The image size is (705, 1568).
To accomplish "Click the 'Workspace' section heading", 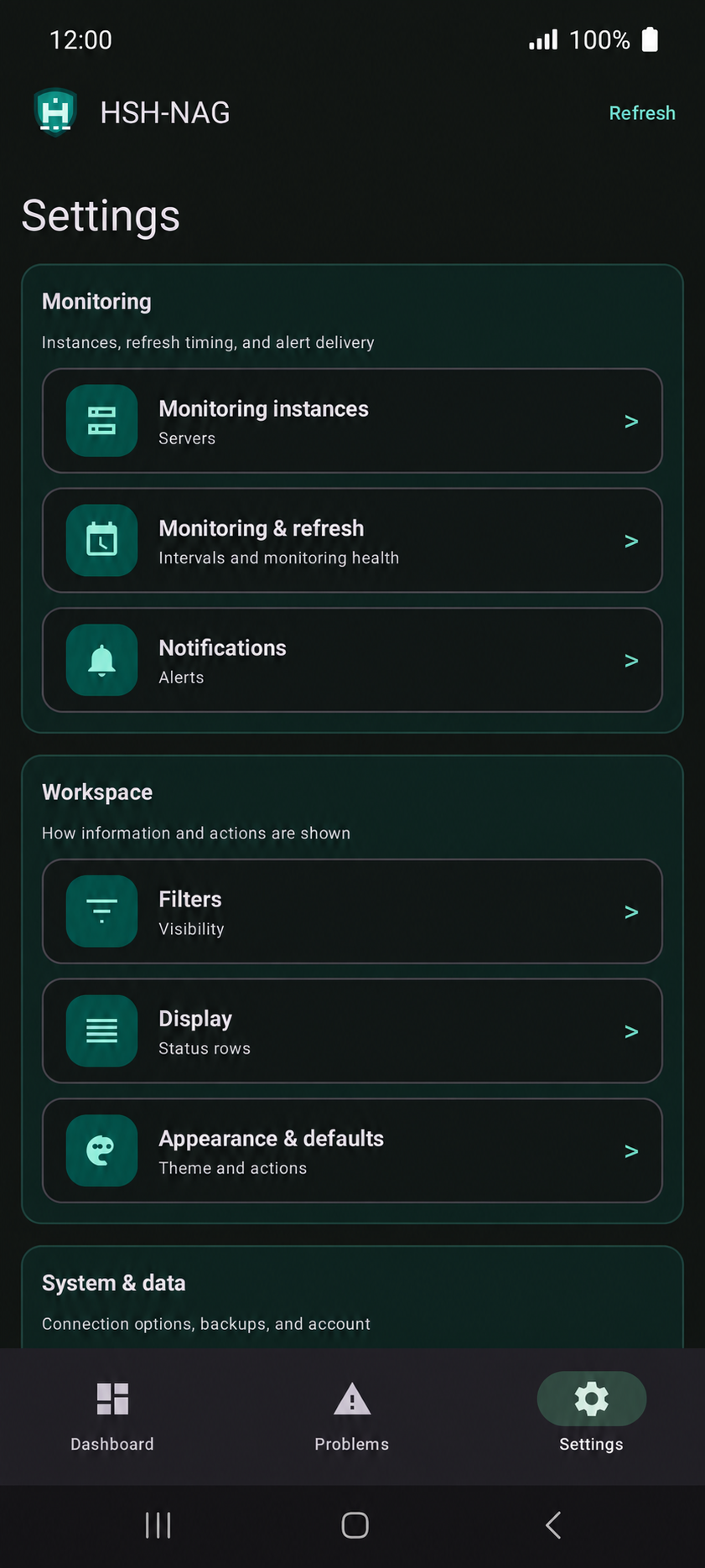I will click(x=97, y=792).
